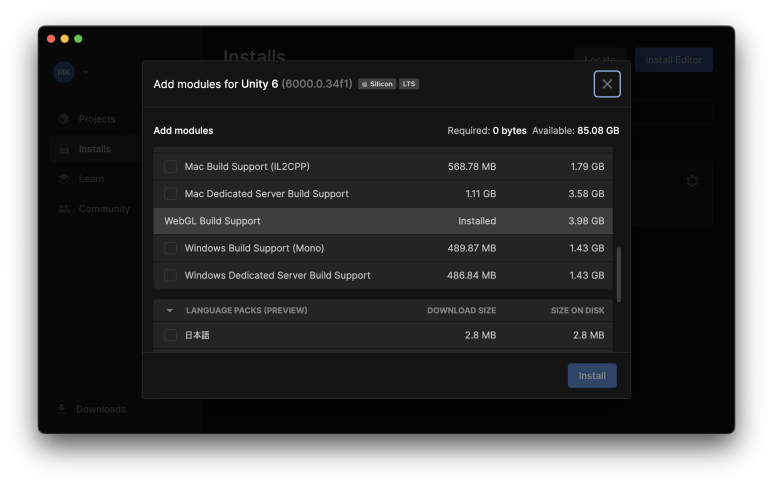Click the Install button
The image size is (773, 484).
click(592, 376)
